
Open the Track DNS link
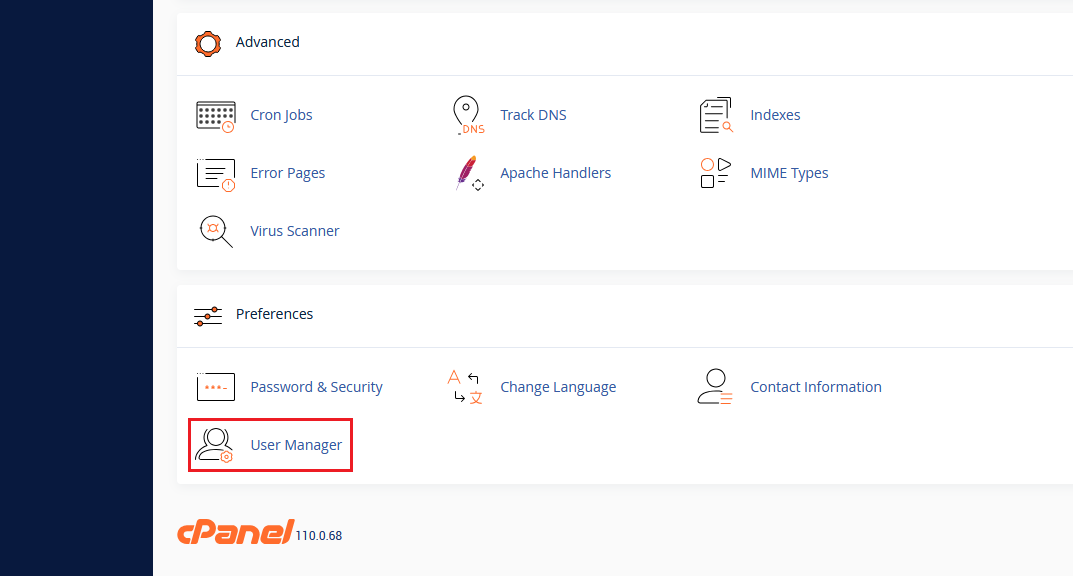pyautogui.click(x=533, y=115)
